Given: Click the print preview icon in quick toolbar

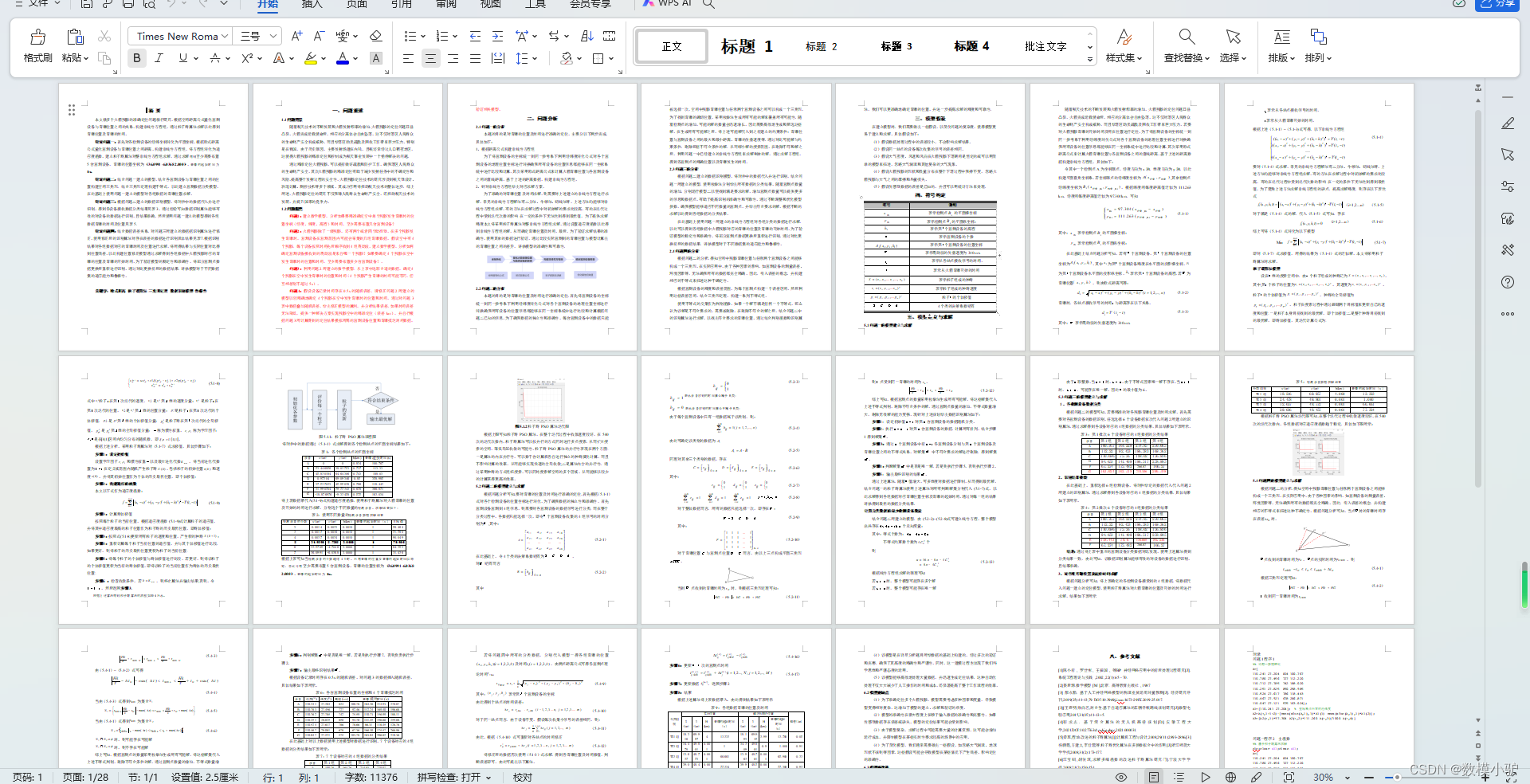Looking at the screenshot, I should tap(149, 4).
